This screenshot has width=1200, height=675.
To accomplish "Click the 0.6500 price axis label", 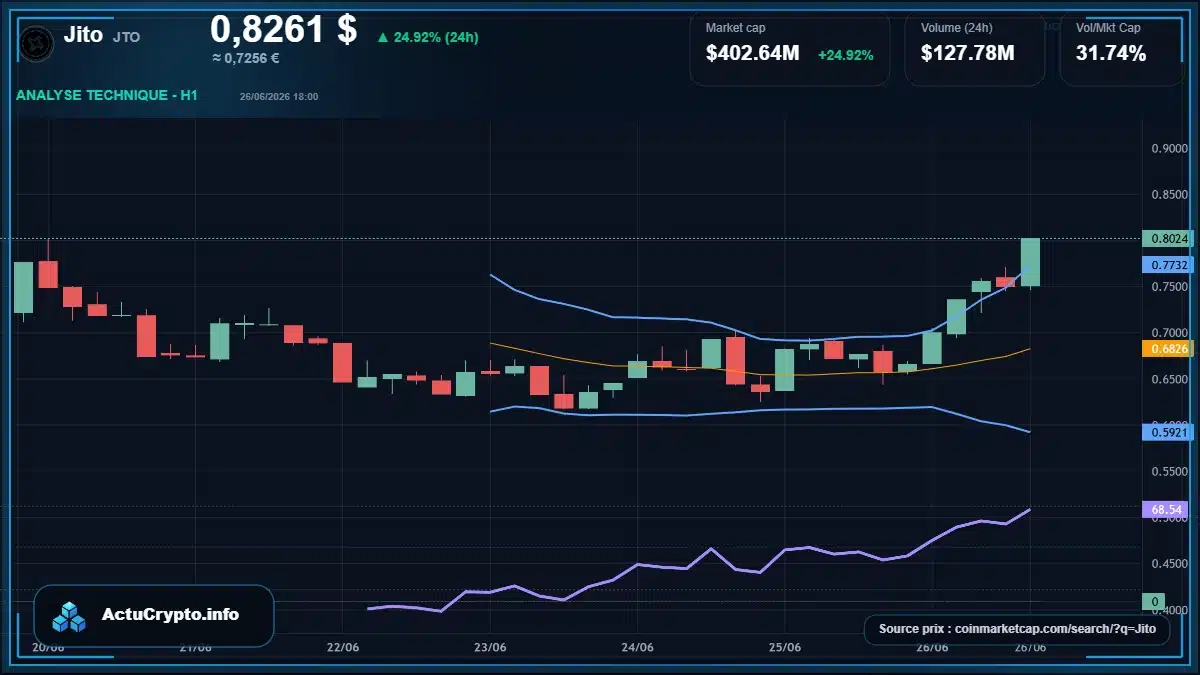I will [x=1170, y=380].
